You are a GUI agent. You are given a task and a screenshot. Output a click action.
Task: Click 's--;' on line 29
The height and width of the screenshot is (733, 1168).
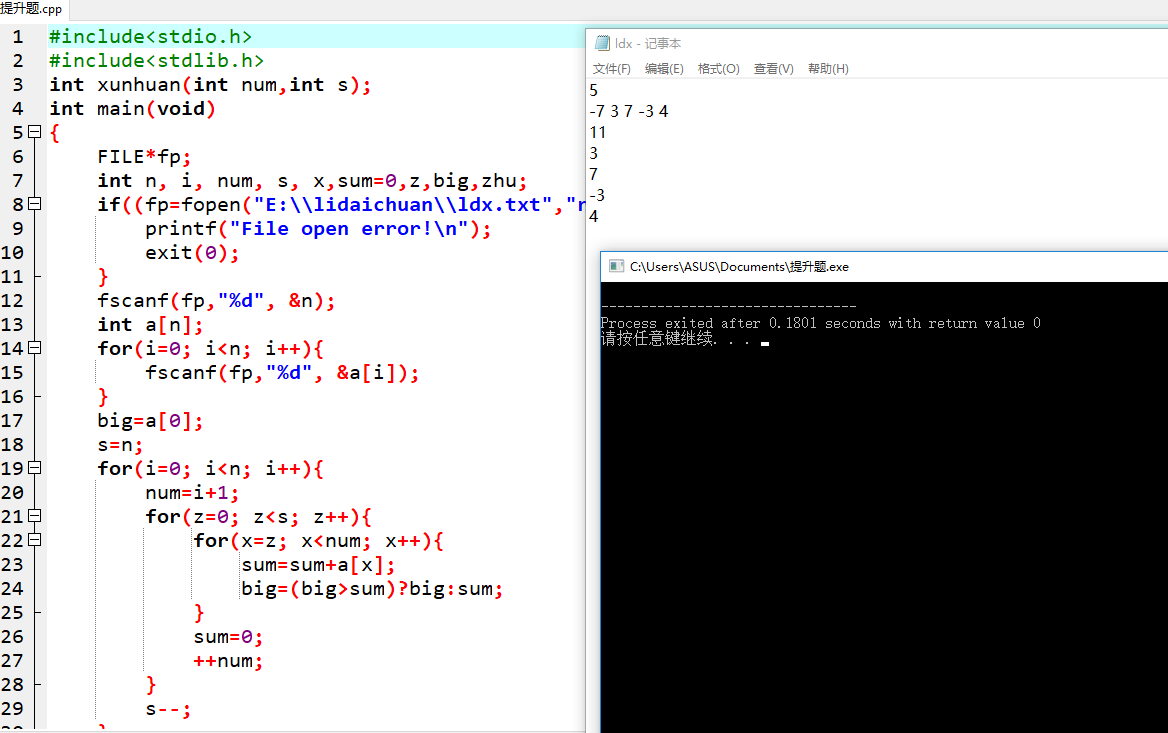coord(168,708)
